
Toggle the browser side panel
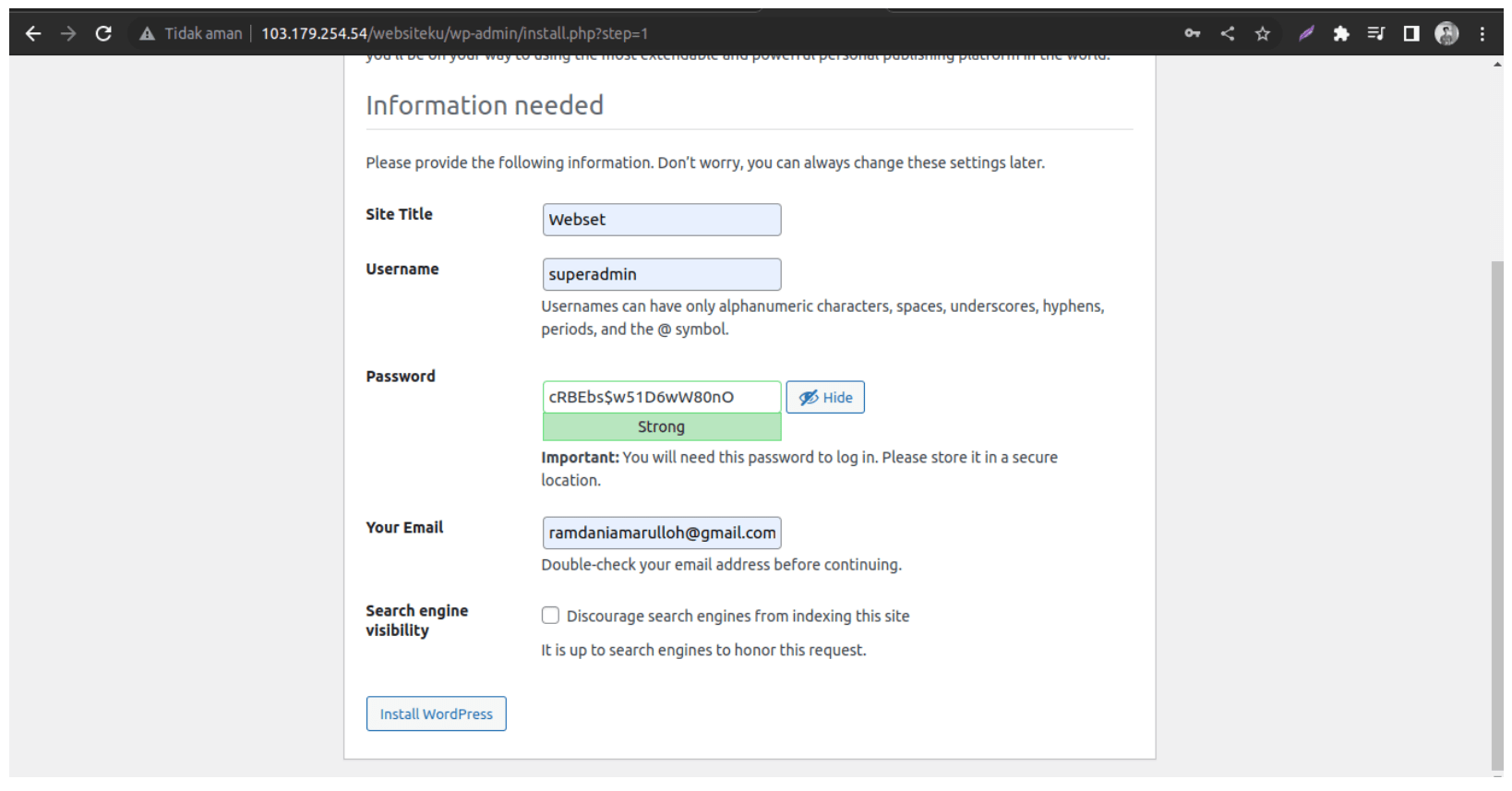[1411, 34]
